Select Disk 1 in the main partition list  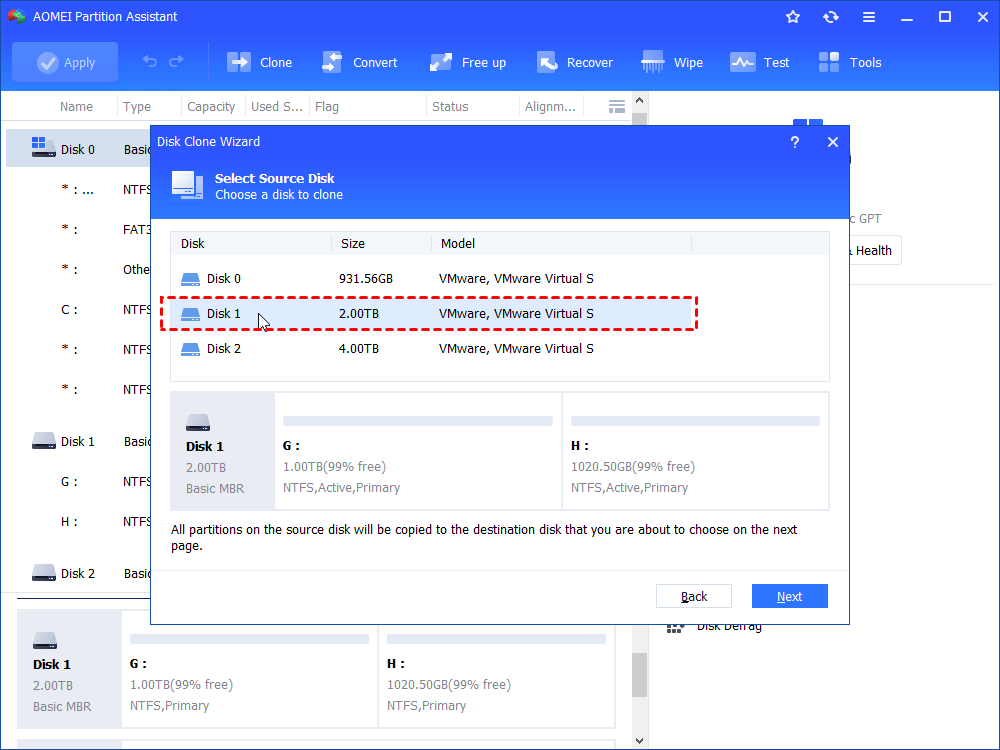pos(78,441)
